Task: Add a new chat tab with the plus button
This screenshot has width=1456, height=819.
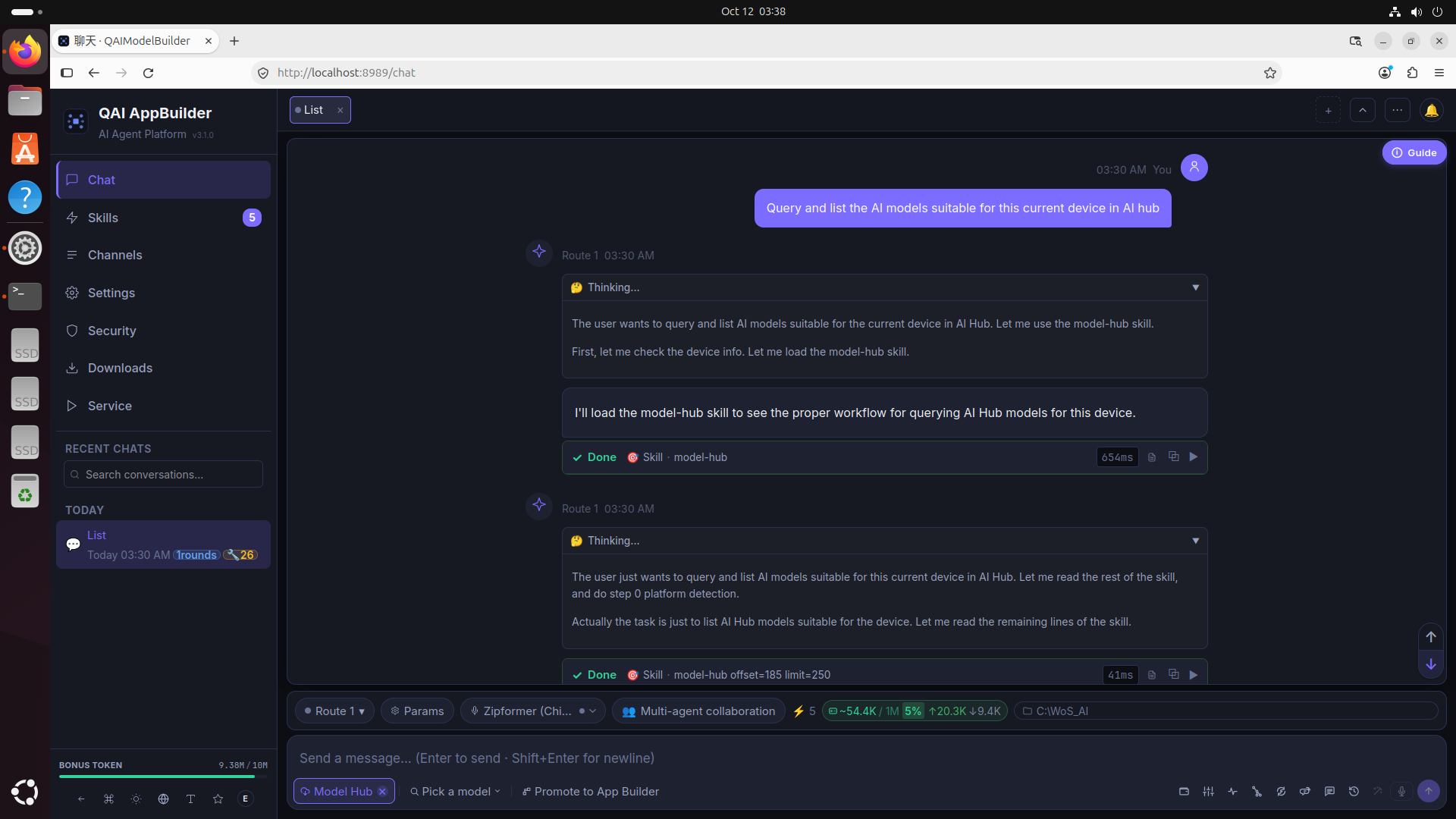Action: 1328,110
